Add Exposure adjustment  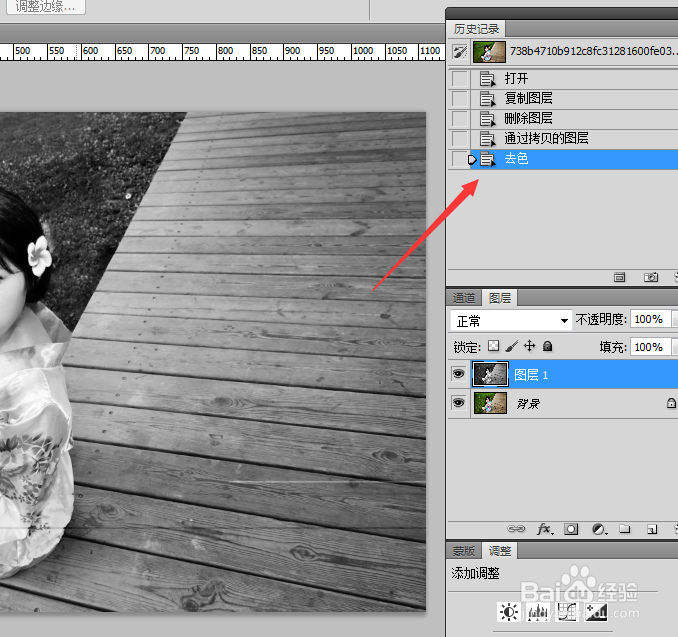coord(596,612)
